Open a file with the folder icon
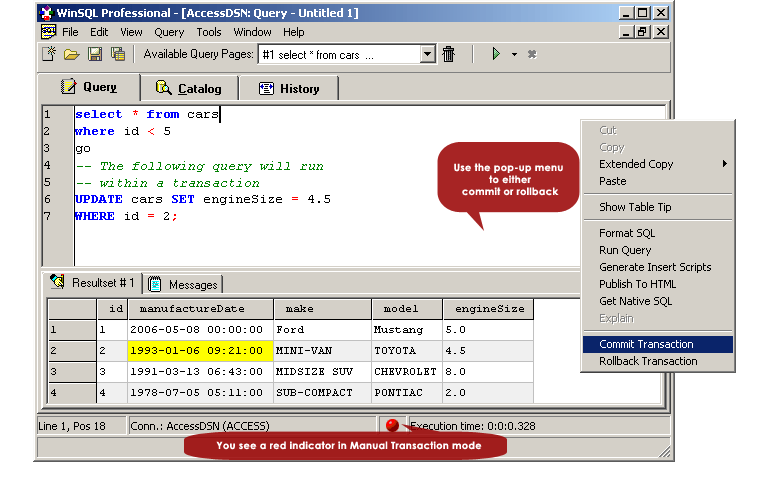 point(72,54)
